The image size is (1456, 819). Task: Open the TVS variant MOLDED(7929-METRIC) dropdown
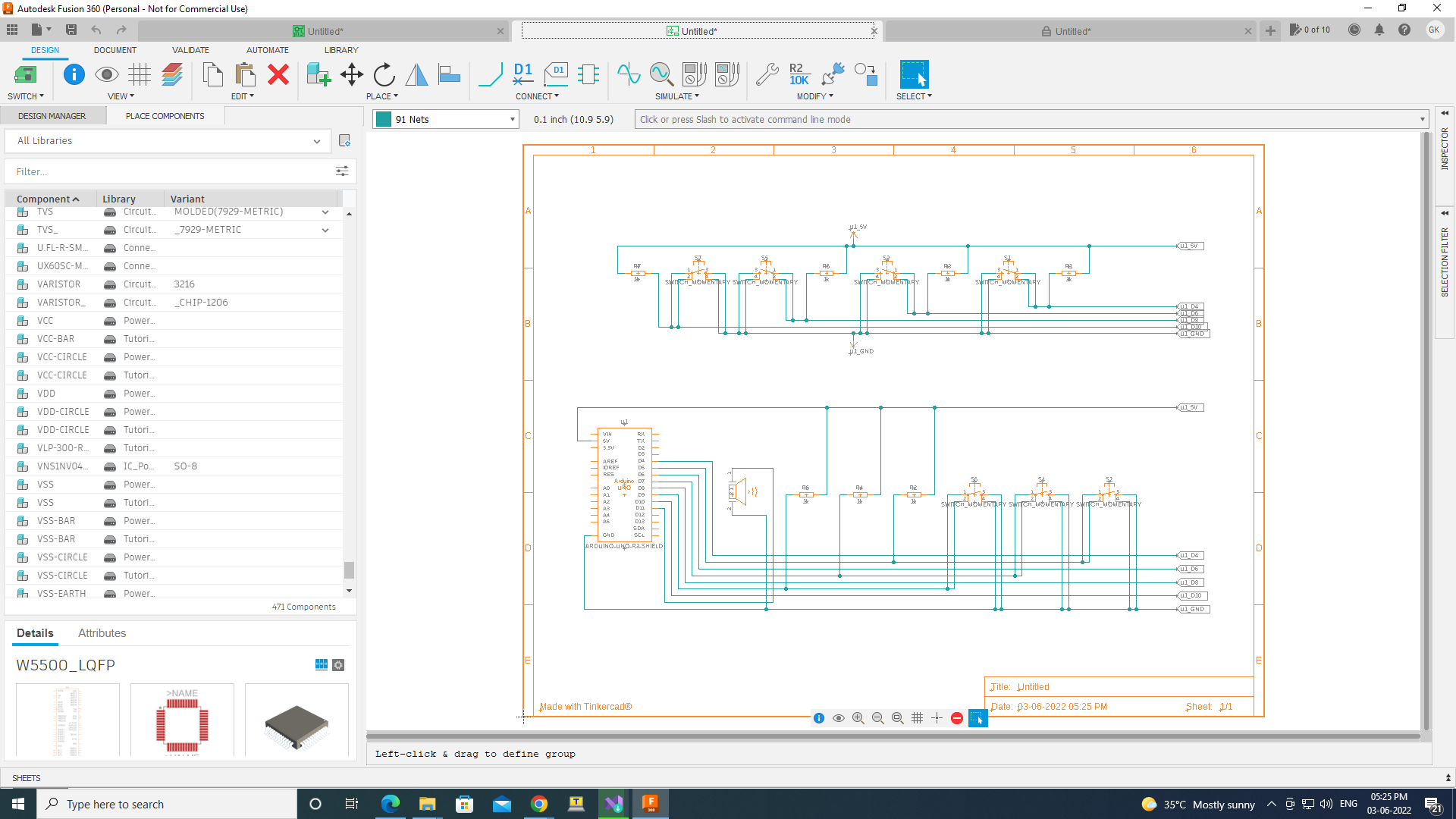click(325, 212)
